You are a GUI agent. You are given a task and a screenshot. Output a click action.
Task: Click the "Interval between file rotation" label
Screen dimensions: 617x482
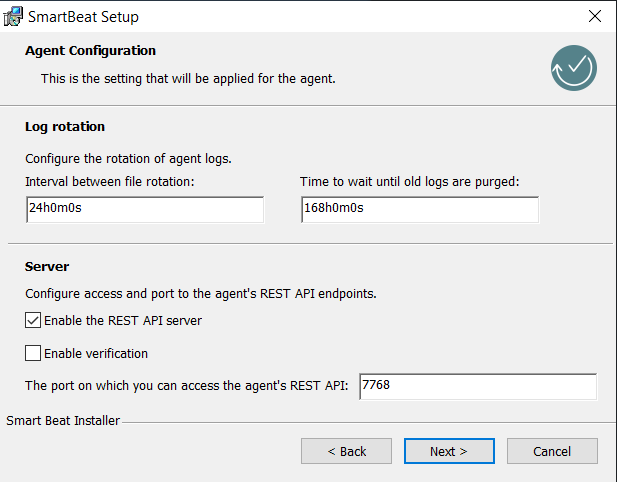(x=109, y=181)
